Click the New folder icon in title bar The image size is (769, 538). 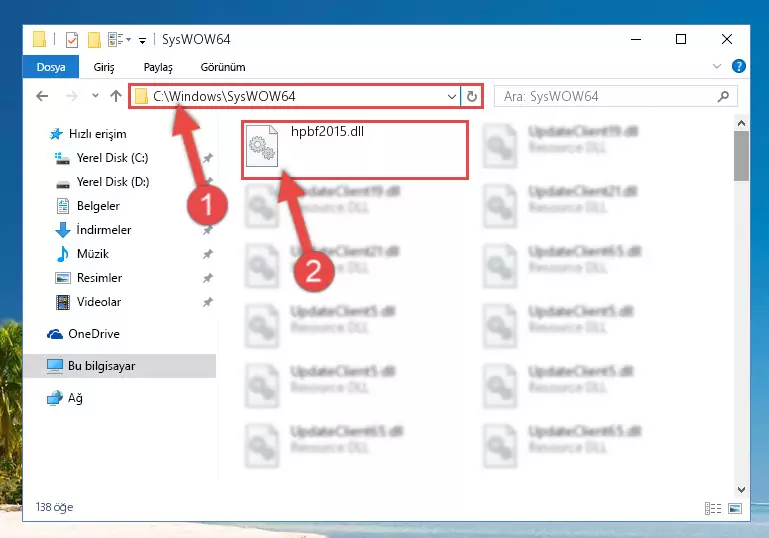(94, 39)
